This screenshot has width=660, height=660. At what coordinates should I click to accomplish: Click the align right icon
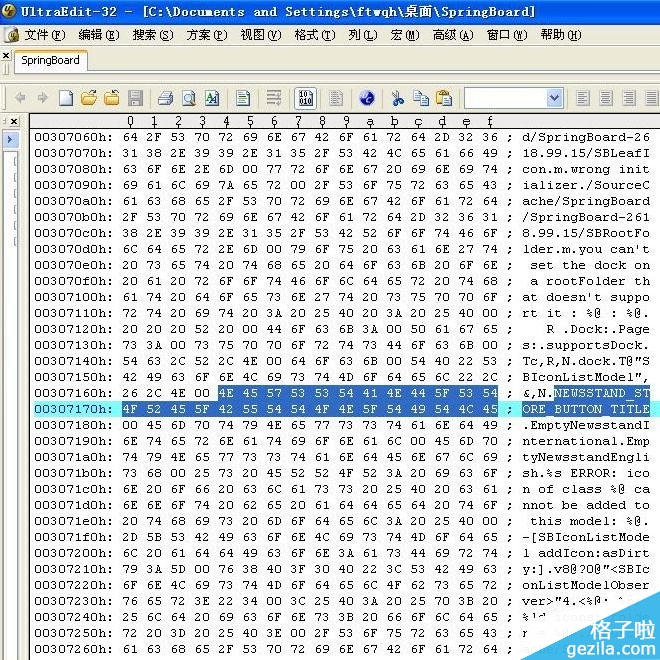(629, 98)
